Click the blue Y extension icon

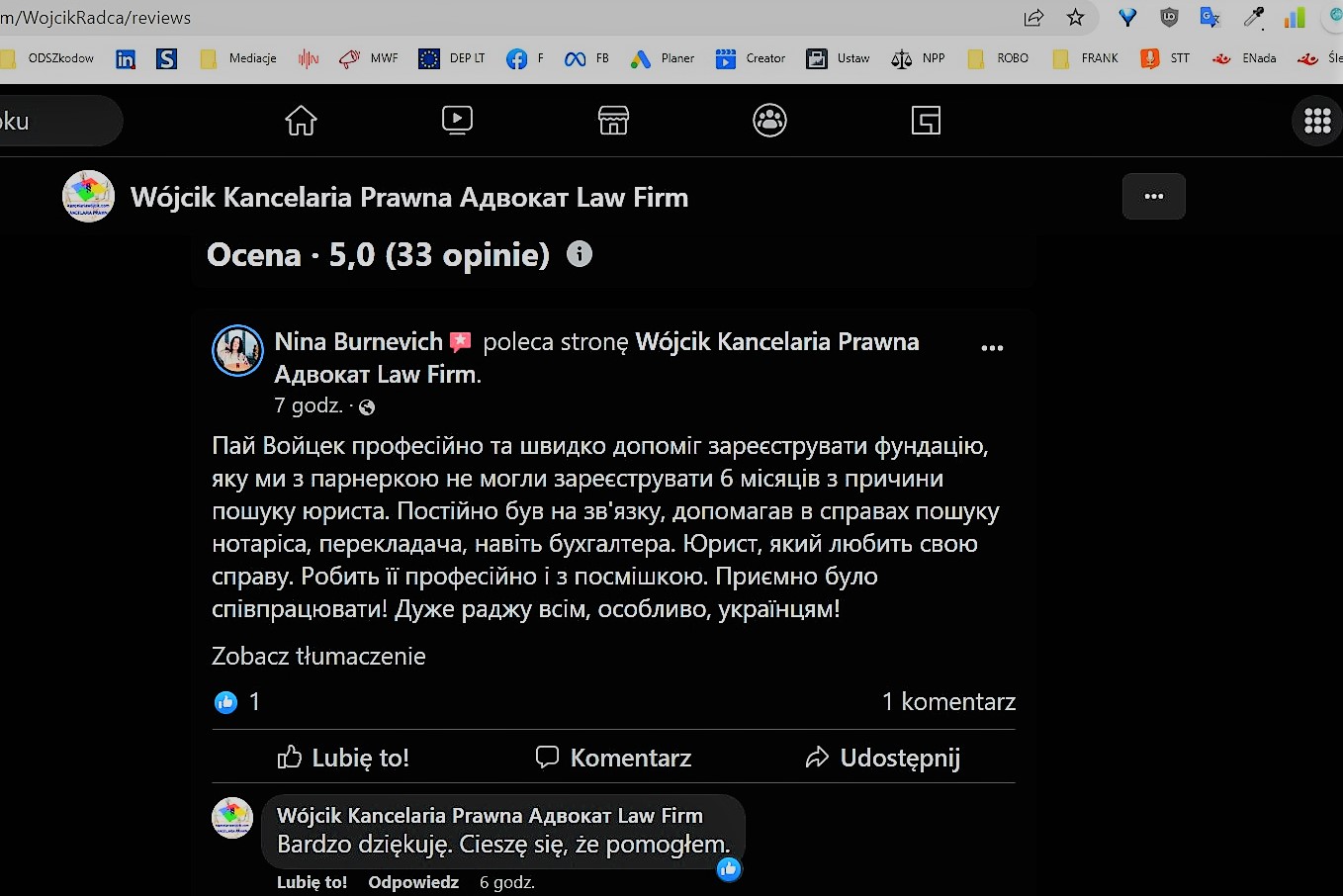click(x=1127, y=17)
